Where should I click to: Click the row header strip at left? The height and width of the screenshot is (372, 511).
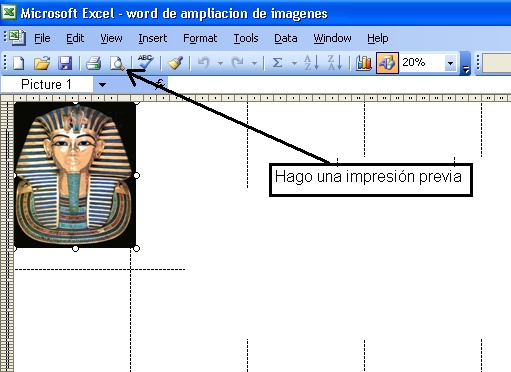pyautogui.click(x=7, y=237)
